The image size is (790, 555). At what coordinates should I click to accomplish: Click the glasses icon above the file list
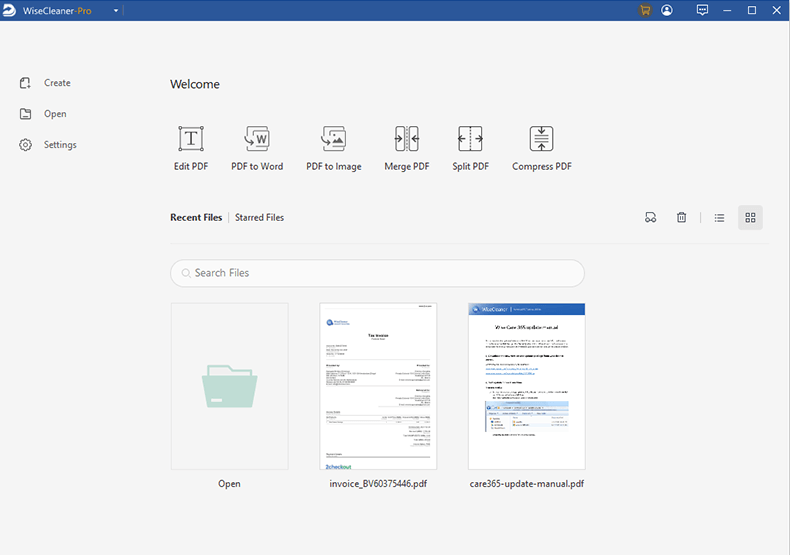[650, 218]
